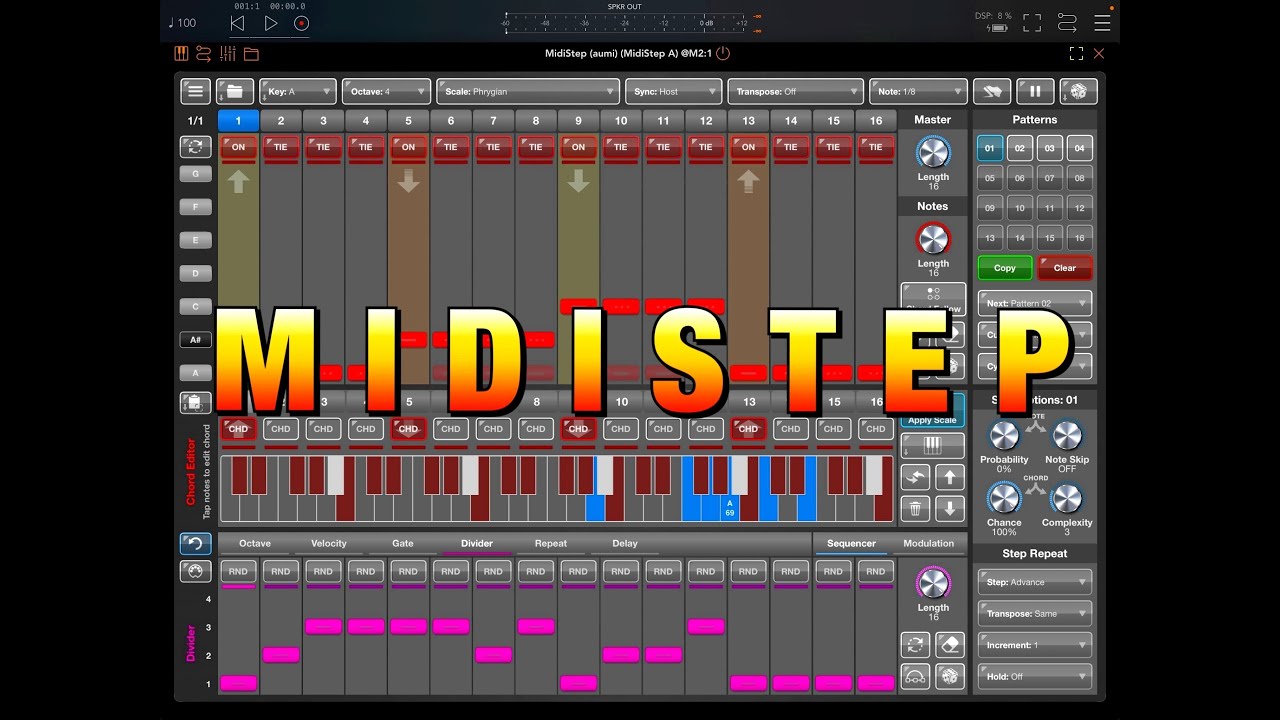
Task: Open Increment: 1 dropdown
Action: pyautogui.click(x=1034, y=645)
